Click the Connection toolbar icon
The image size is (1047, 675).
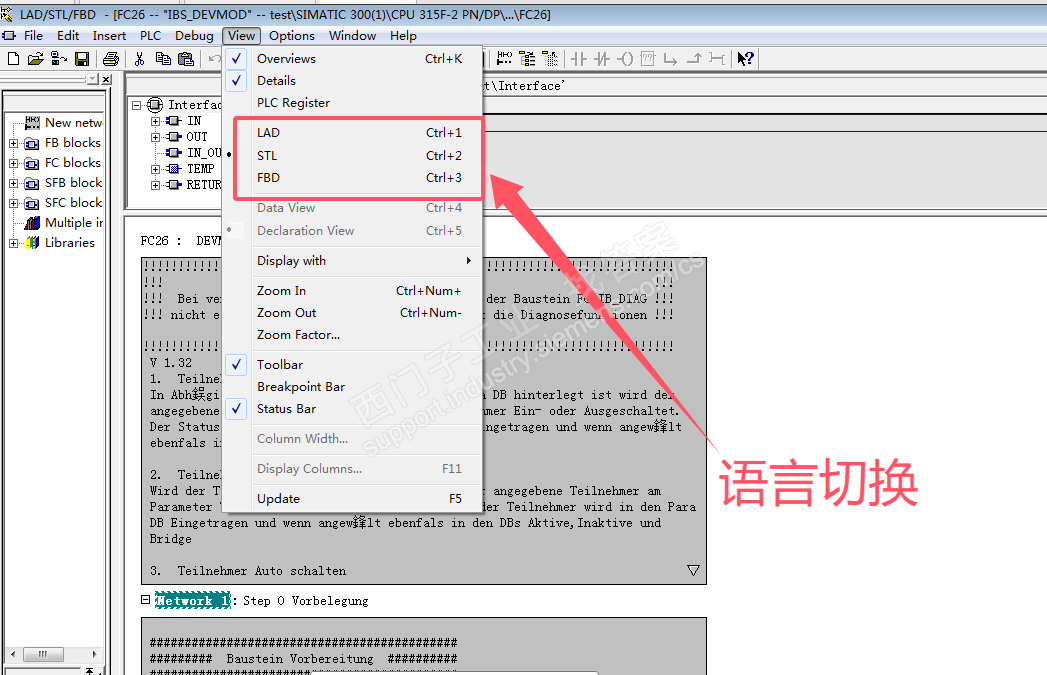[716, 59]
